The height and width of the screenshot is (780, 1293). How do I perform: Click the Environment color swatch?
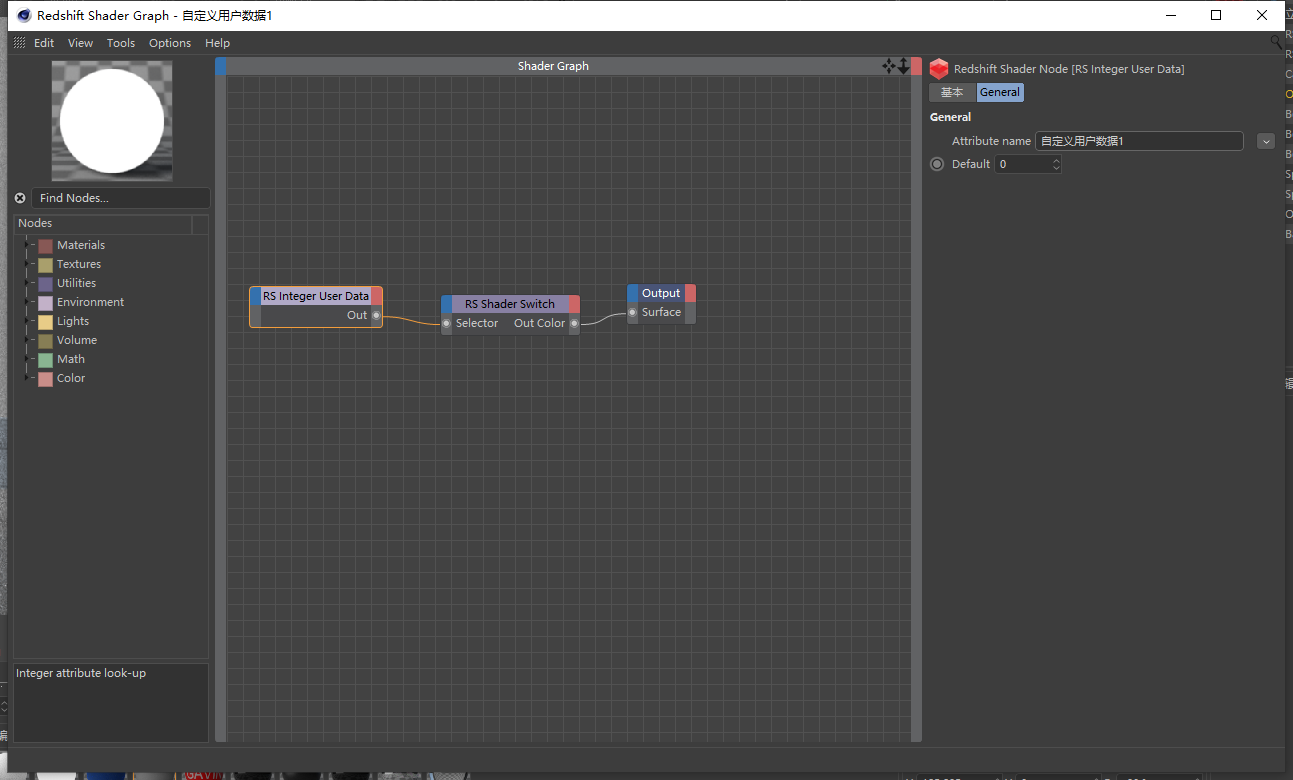click(x=46, y=302)
